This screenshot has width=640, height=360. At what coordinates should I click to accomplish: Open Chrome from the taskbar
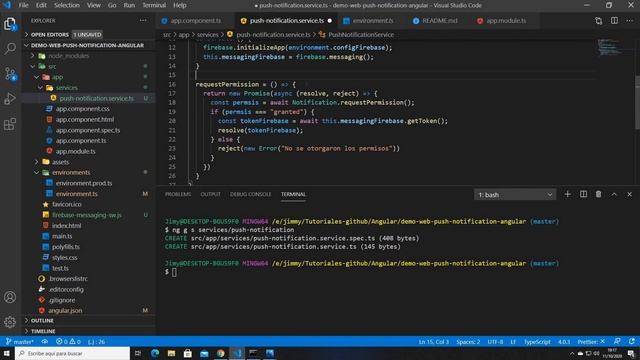coord(221,353)
